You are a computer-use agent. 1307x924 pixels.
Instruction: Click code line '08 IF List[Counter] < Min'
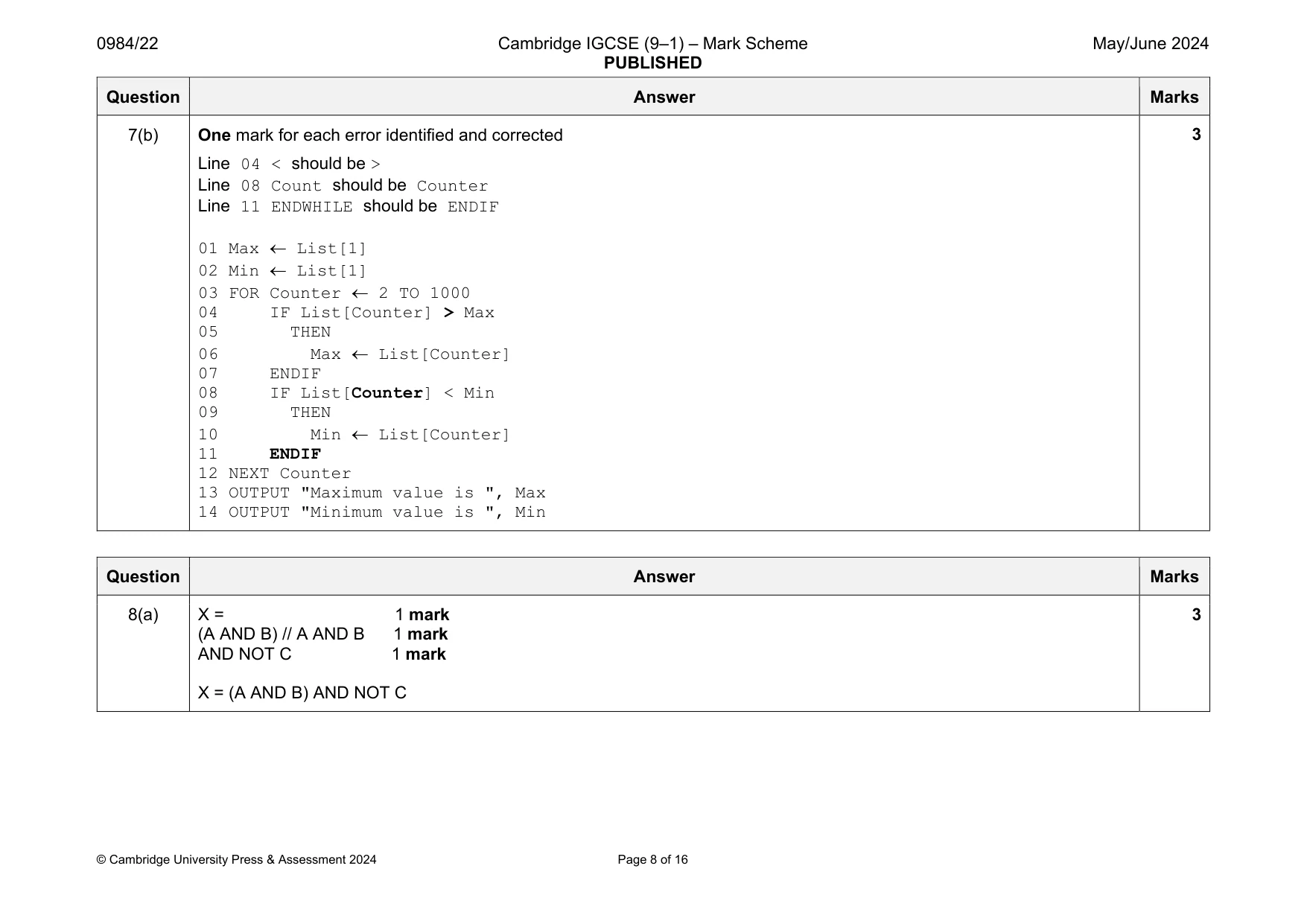[346, 393]
